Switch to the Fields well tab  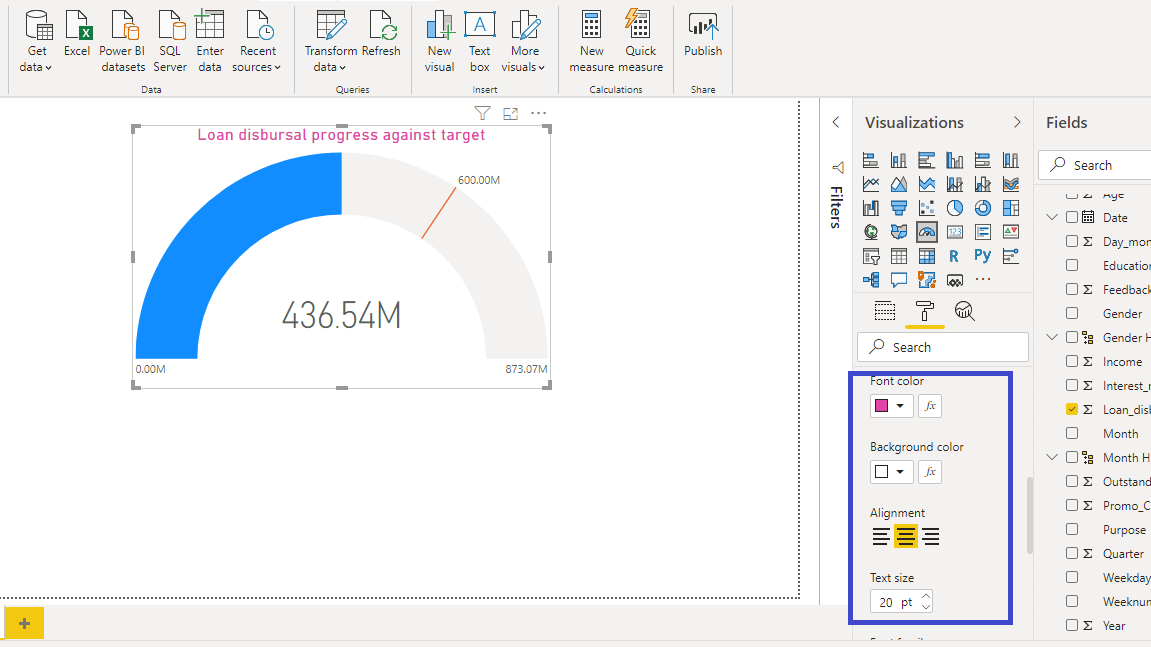885,311
